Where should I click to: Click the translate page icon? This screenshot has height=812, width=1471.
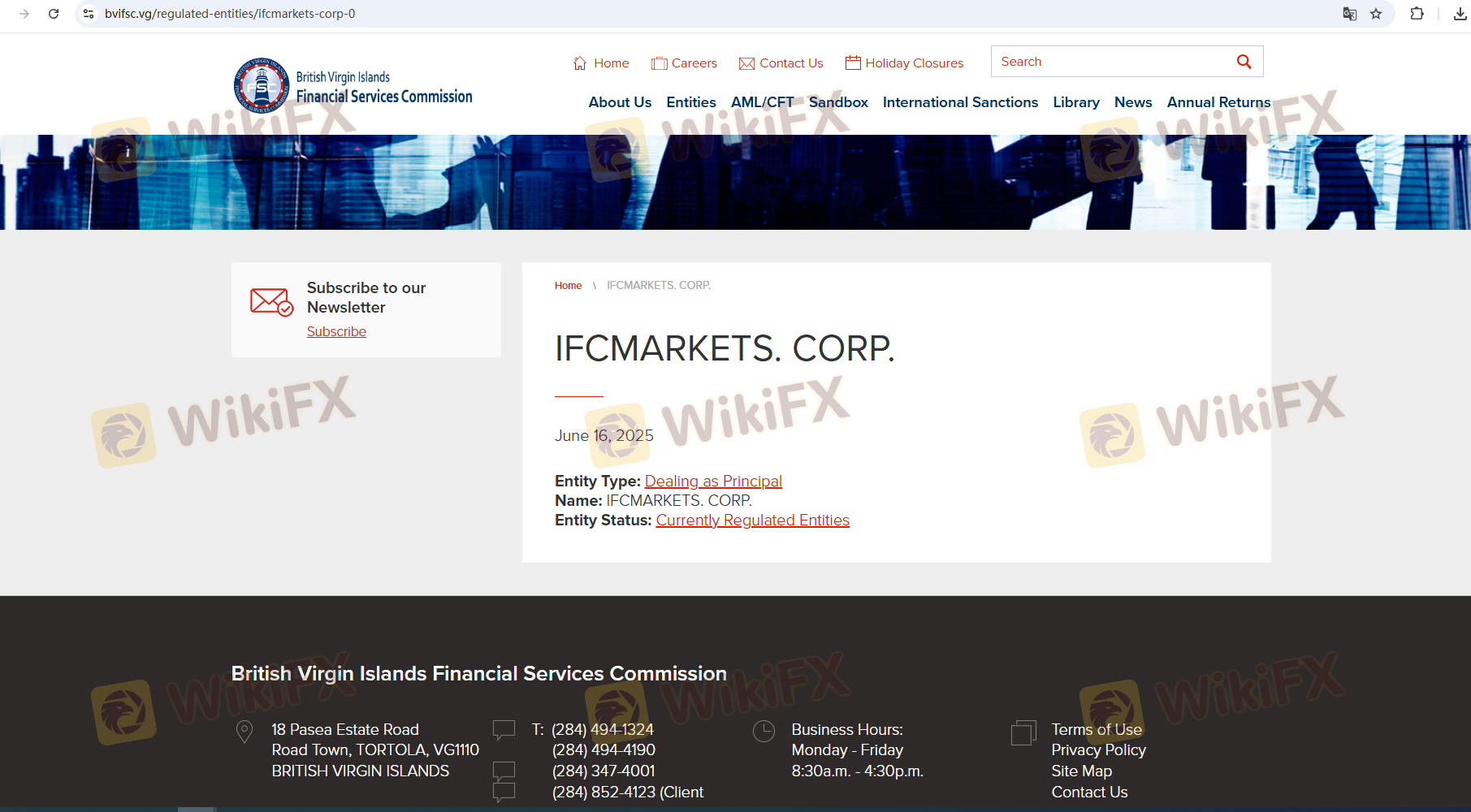(x=1350, y=14)
